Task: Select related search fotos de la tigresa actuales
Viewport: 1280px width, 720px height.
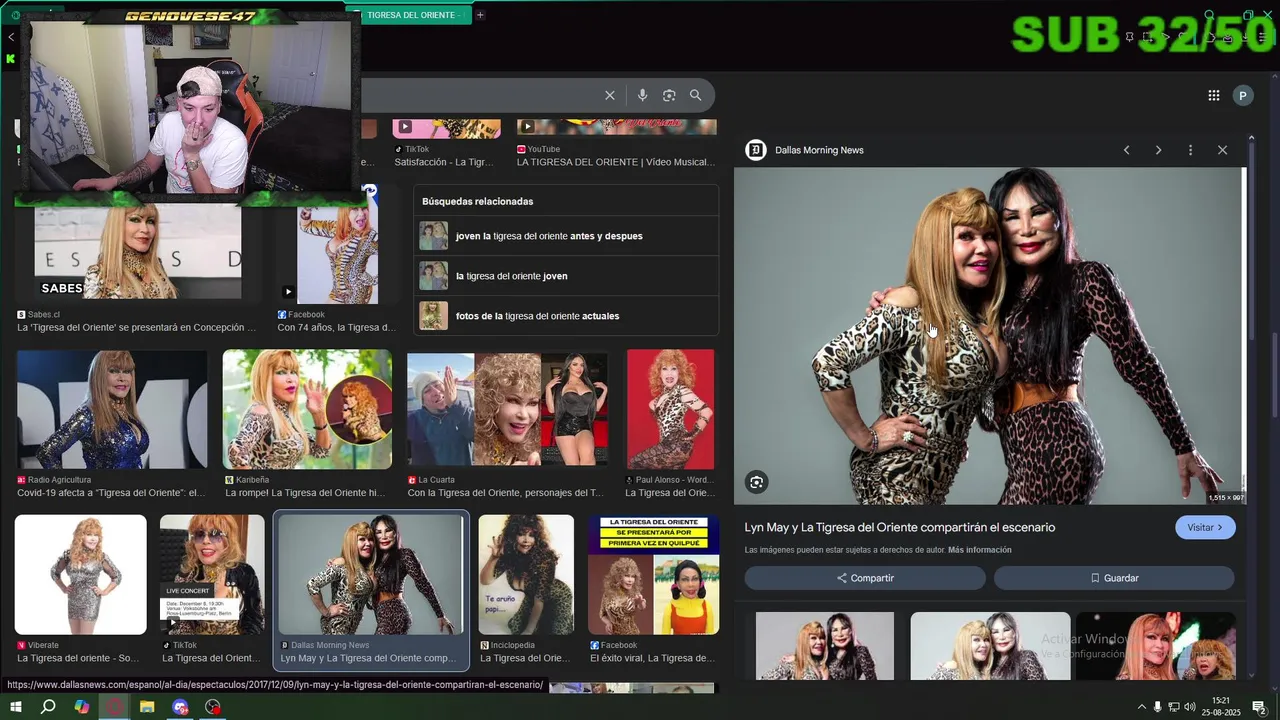Action: (566, 316)
